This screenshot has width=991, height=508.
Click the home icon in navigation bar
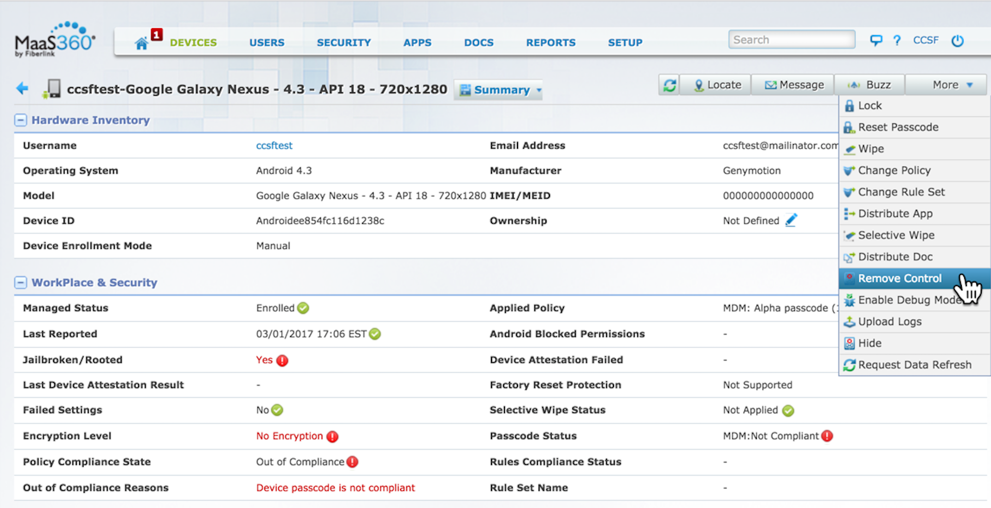(142, 43)
